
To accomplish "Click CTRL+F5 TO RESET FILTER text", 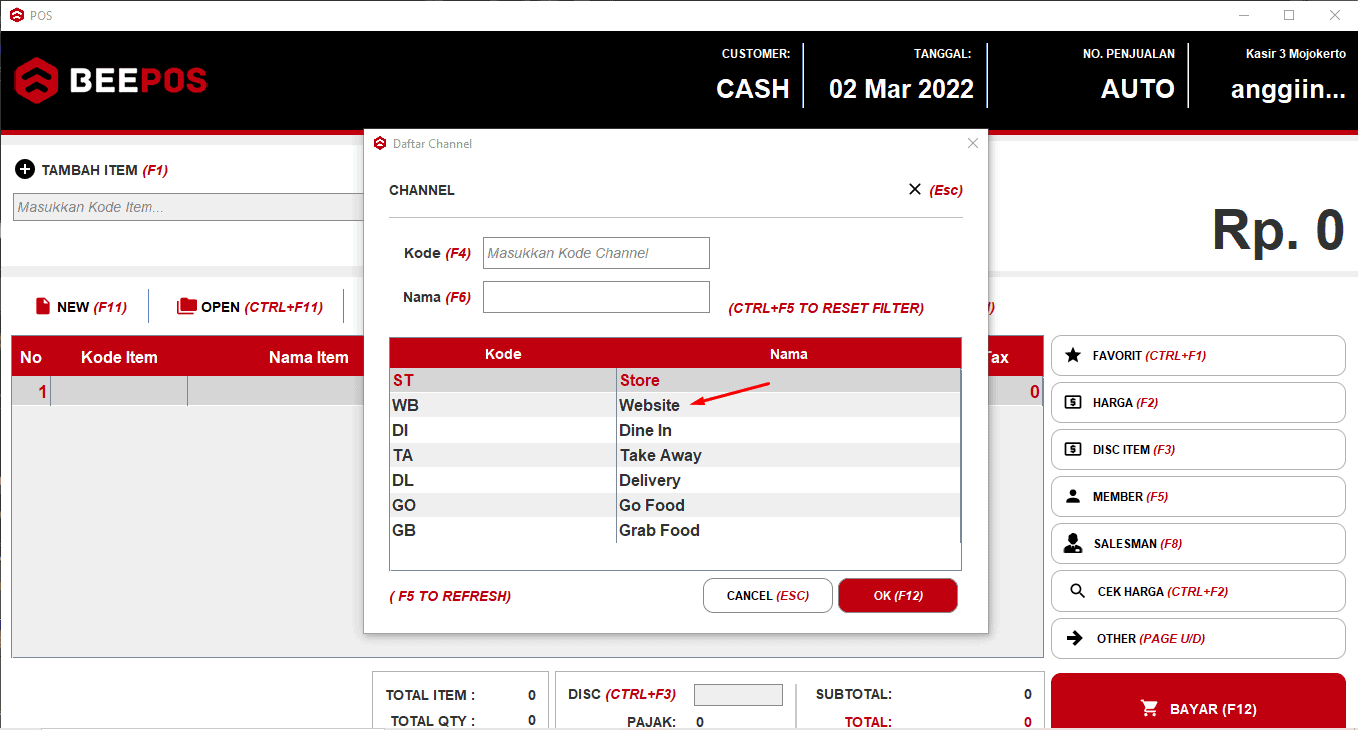I will coord(826,308).
